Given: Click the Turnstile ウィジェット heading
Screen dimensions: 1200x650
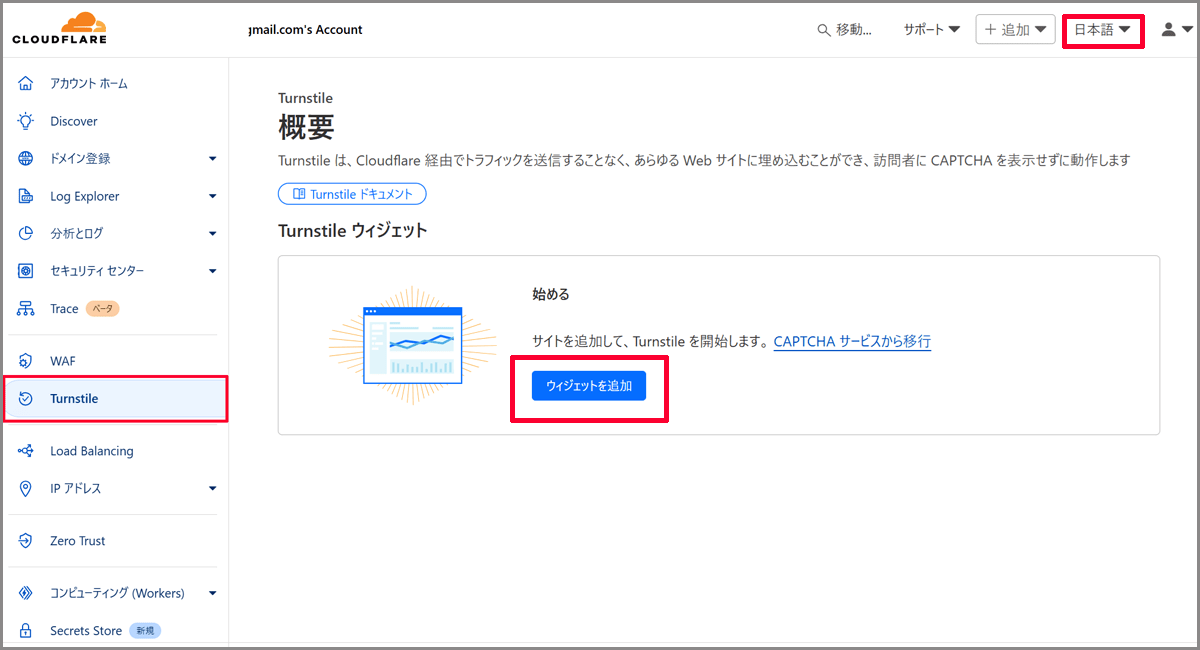Looking at the screenshot, I should [352, 231].
